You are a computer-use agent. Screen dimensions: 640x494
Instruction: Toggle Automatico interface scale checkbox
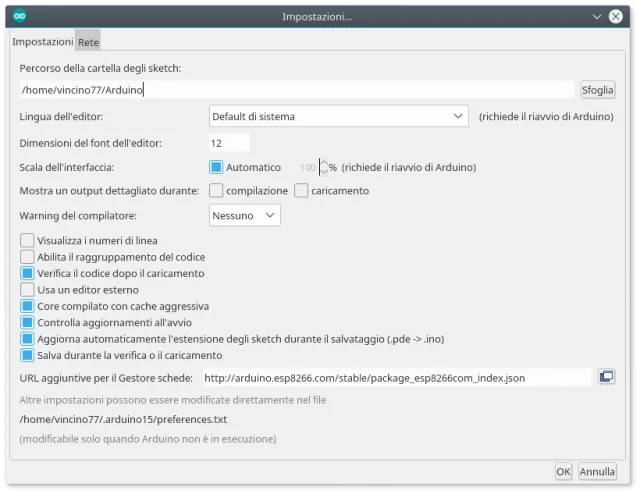pyautogui.click(x=216, y=167)
